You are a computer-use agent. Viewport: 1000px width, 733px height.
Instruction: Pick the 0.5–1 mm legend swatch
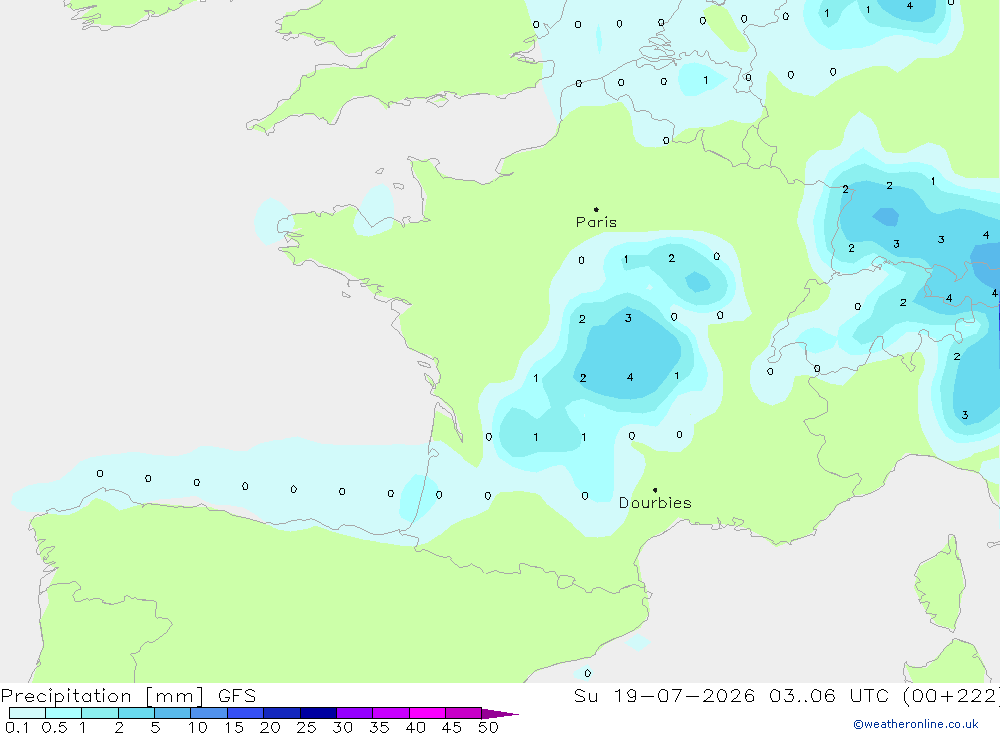pos(64,713)
